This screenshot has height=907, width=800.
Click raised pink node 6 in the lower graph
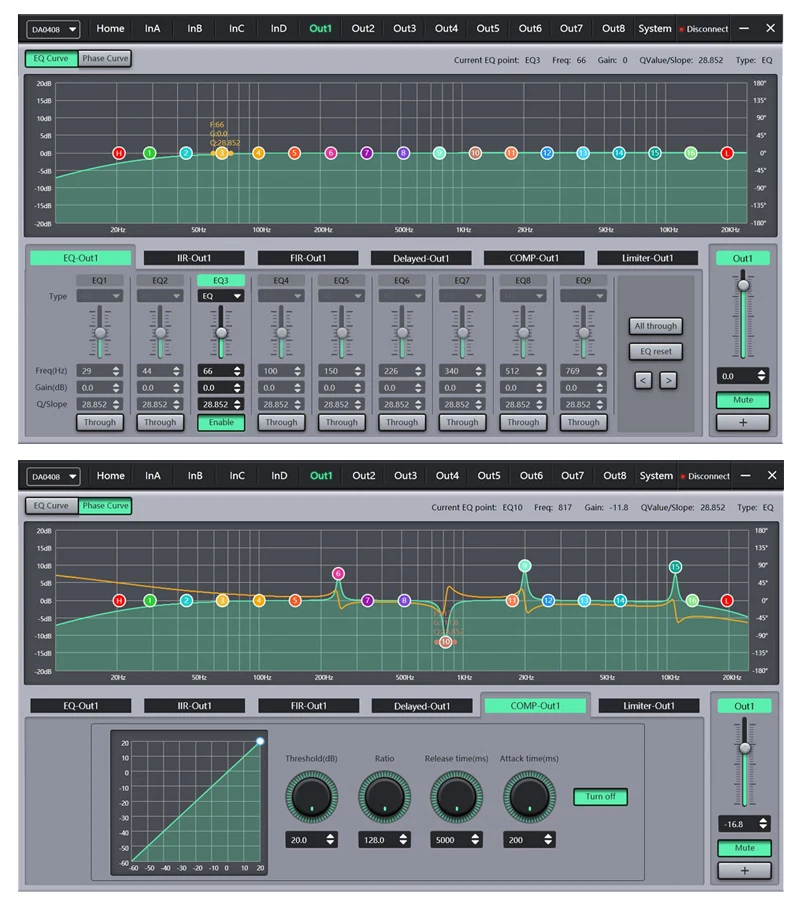pyautogui.click(x=338, y=573)
